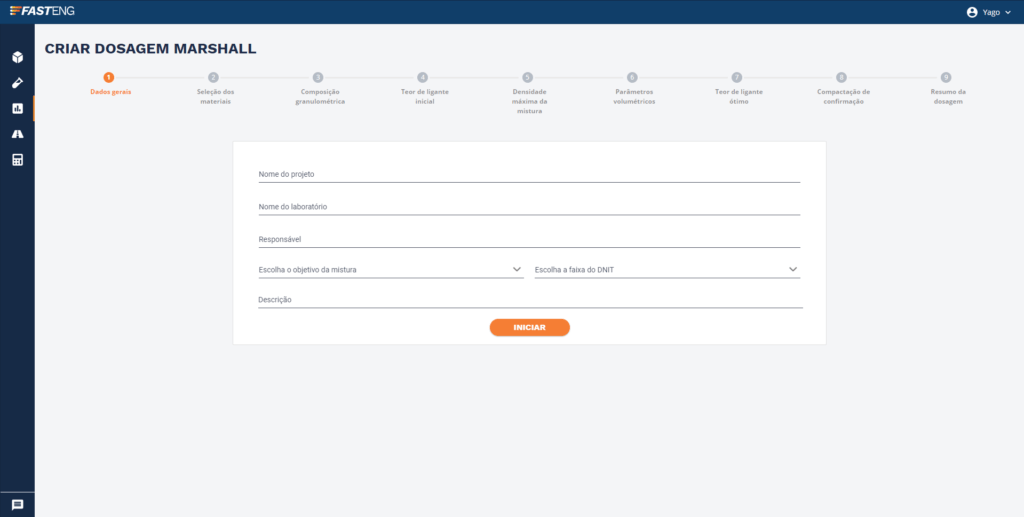Open the test tube samples sidebar icon
The image size is (1024, 517).
17,83
